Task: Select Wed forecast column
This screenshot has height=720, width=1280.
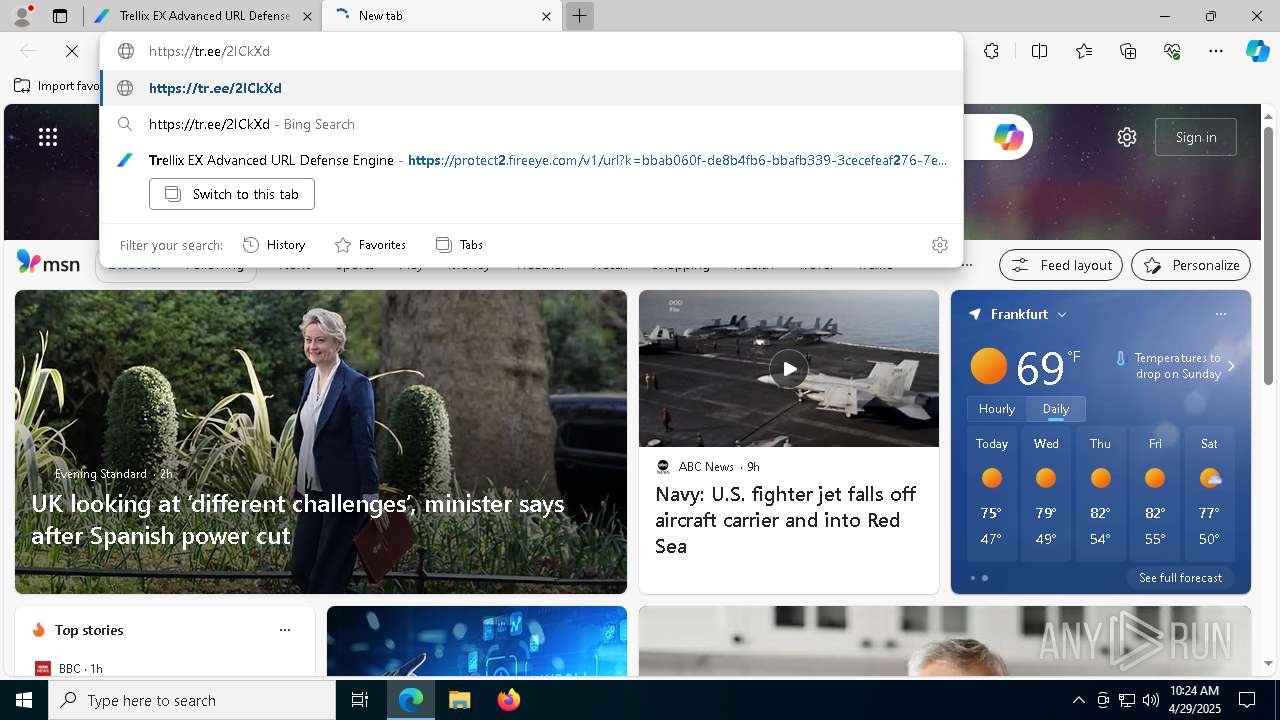Action: pyautogui.click(x=1046, y=495)
